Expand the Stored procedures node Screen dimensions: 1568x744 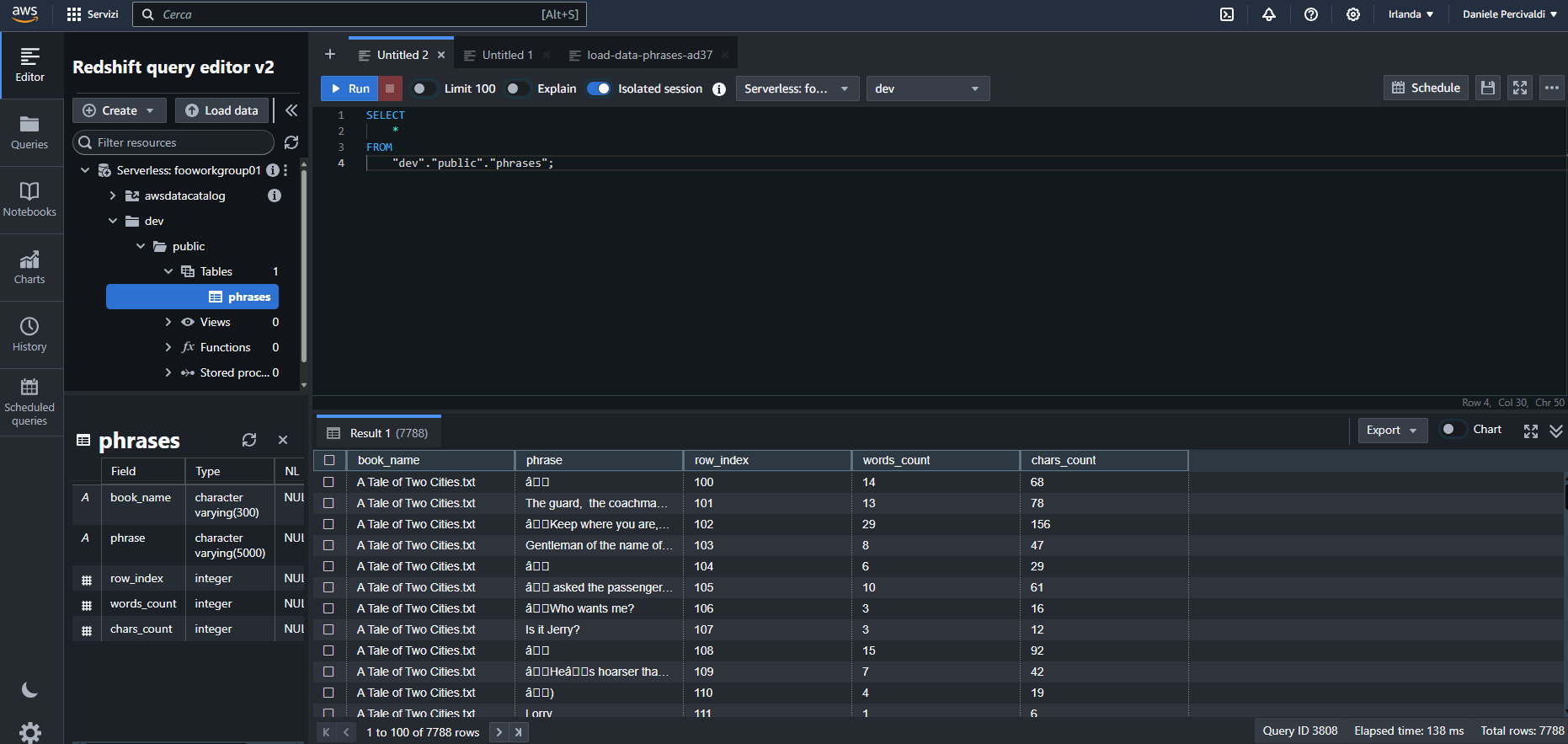click(x=168, y=372)
